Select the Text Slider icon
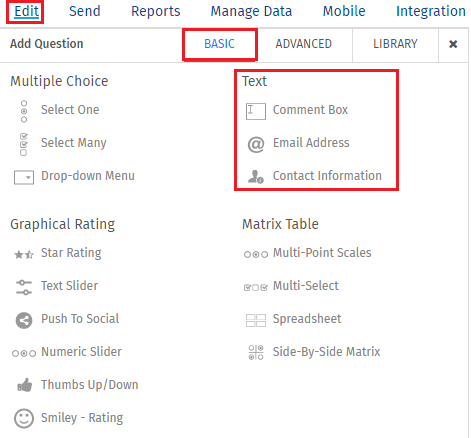The height and width of the screenshot is (438, 471). (24, 287)
